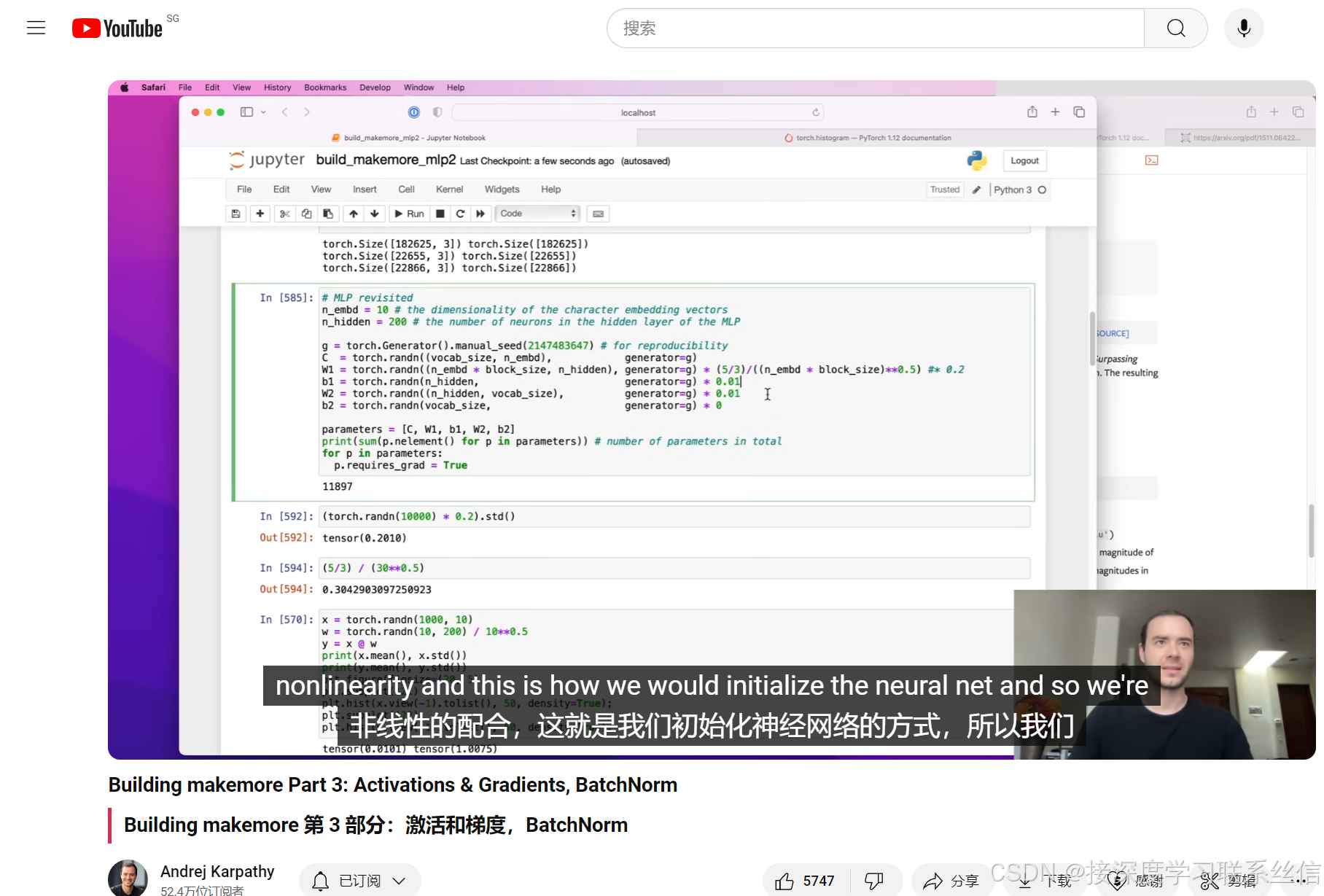
Task: Expand the Safari sidebar chevron dropdown
Action: click(x=263, y=112)
